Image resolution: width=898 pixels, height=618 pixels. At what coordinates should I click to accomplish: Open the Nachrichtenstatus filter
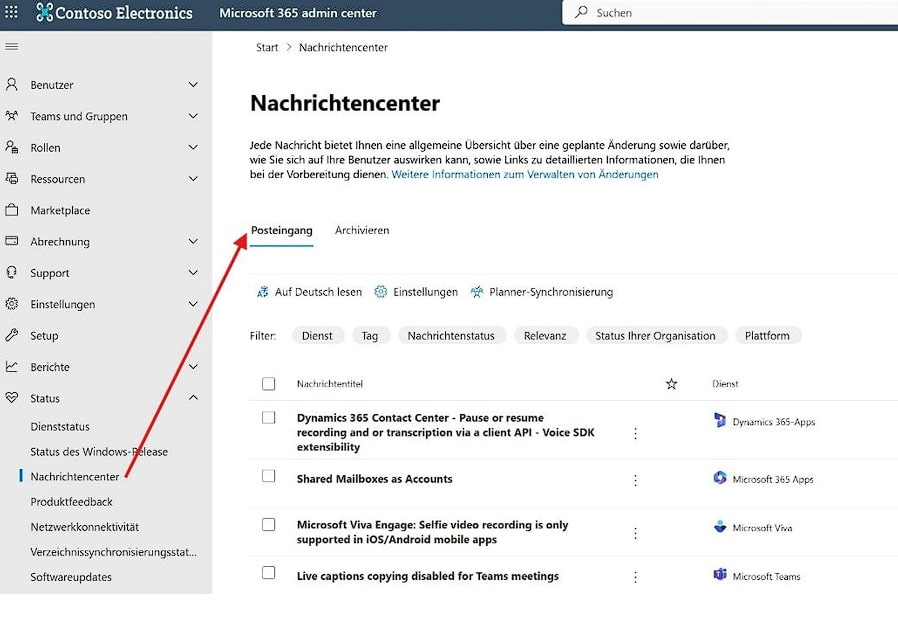[x=451, y=336]
